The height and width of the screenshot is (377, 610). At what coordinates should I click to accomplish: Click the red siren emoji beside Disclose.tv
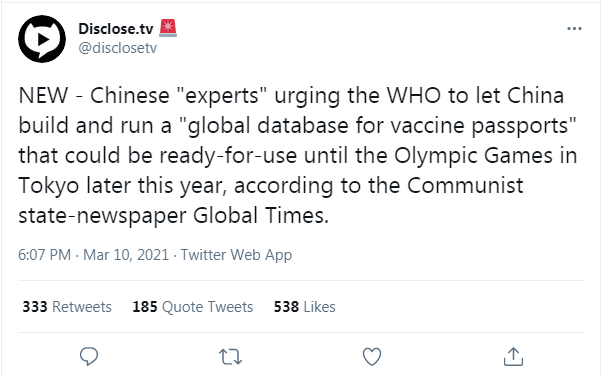click(x=168, y=28)
